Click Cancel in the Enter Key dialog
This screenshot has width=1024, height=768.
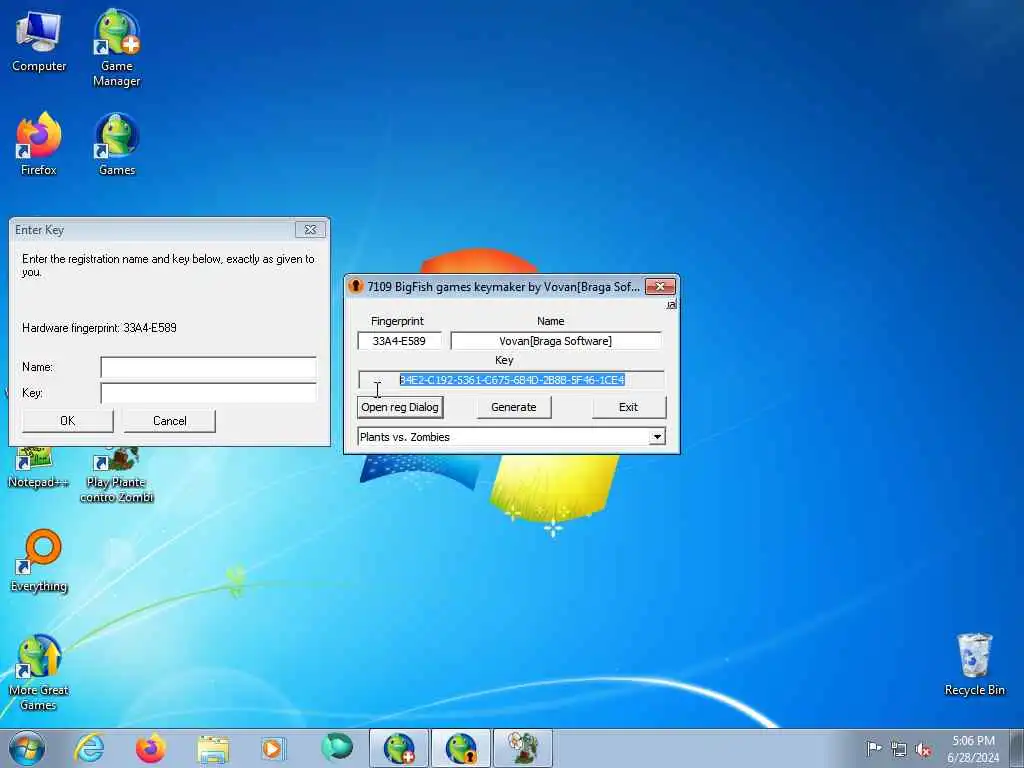(x=169, y=421)
